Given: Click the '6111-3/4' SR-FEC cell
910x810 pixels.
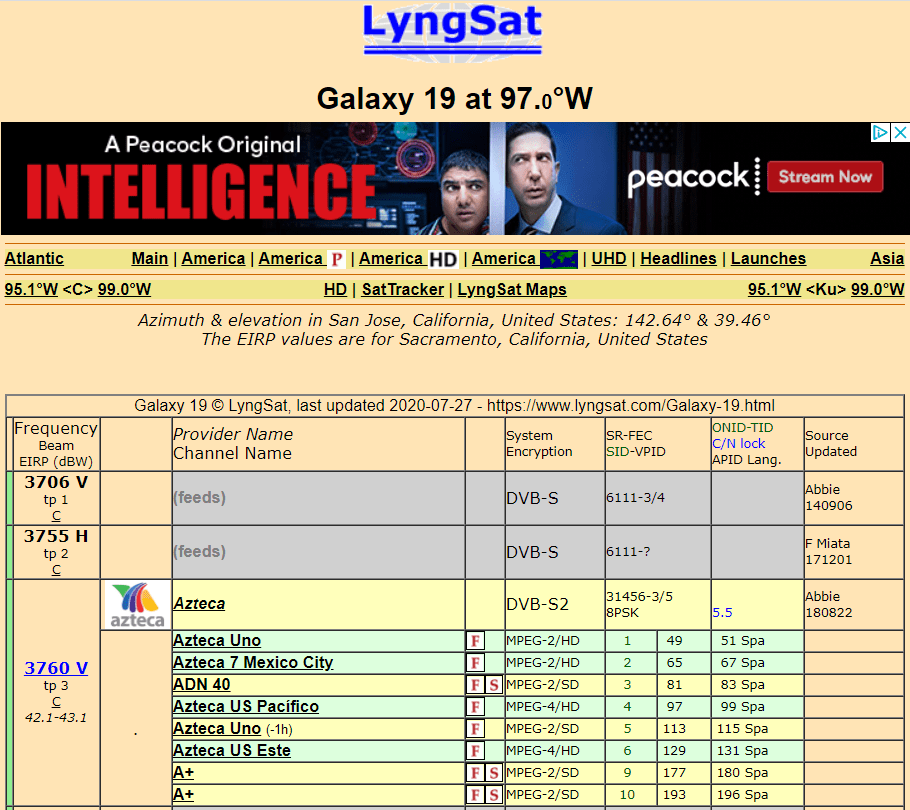Looking at the screenshot, I should coord(658,498).
